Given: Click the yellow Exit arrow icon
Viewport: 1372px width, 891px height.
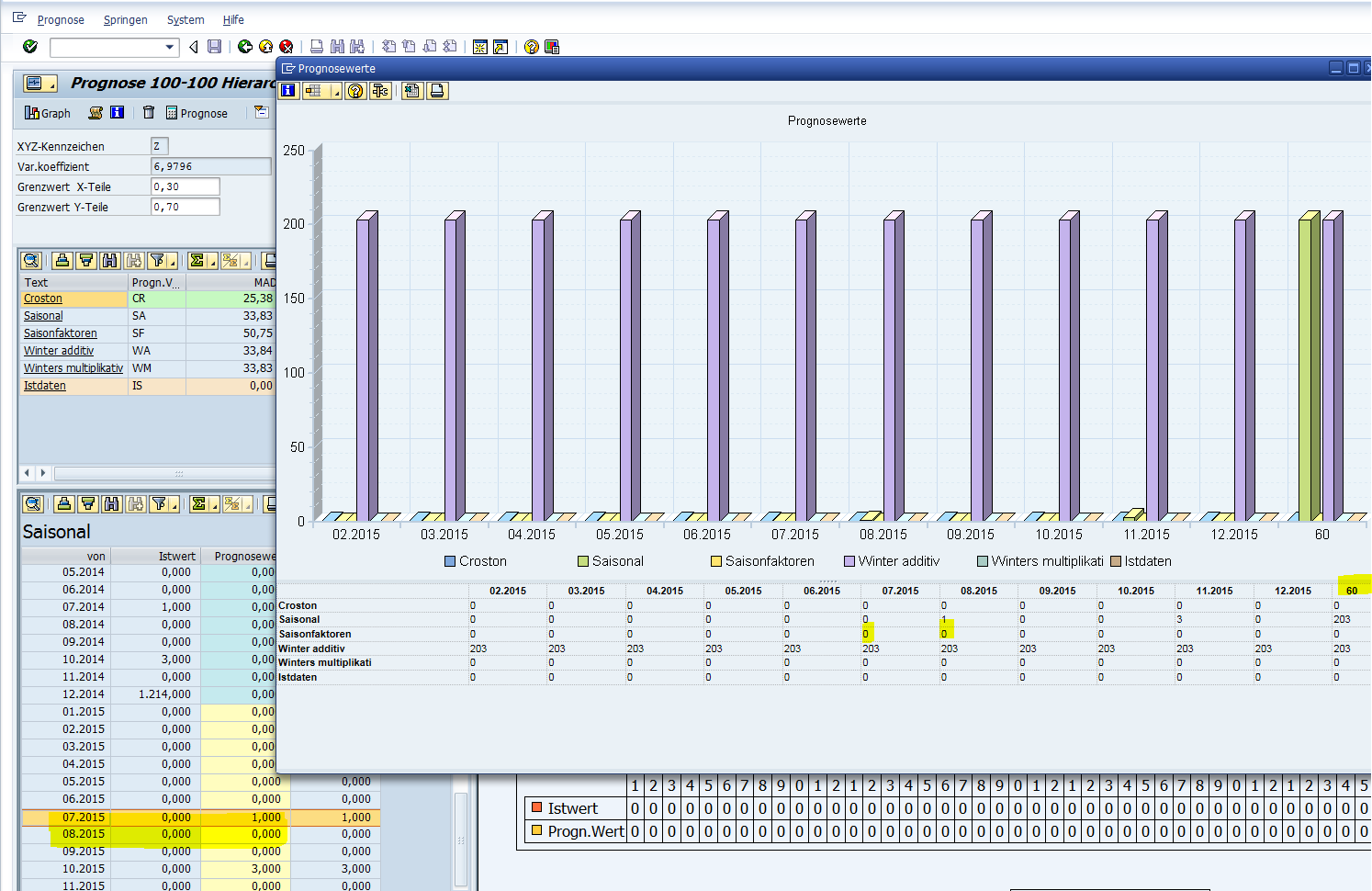Looking at the screenshot, I should 265,47.
